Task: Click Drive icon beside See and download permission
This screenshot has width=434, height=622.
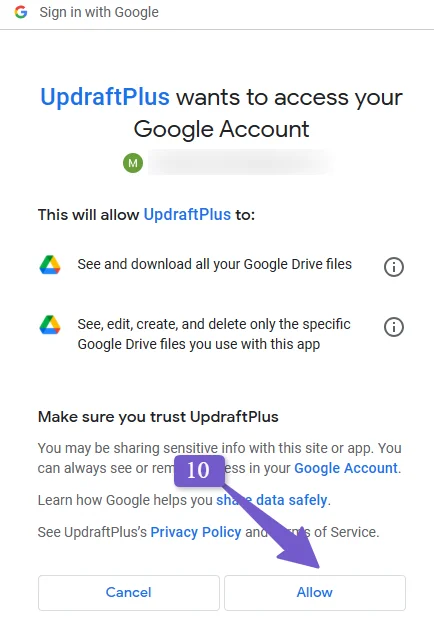Action: click(x=50, y=265)
